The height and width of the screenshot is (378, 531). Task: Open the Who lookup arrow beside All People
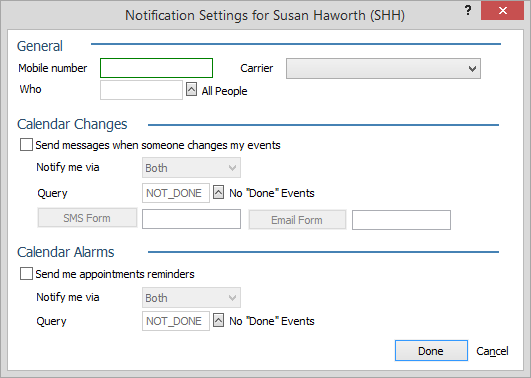(x=191, y=90)
